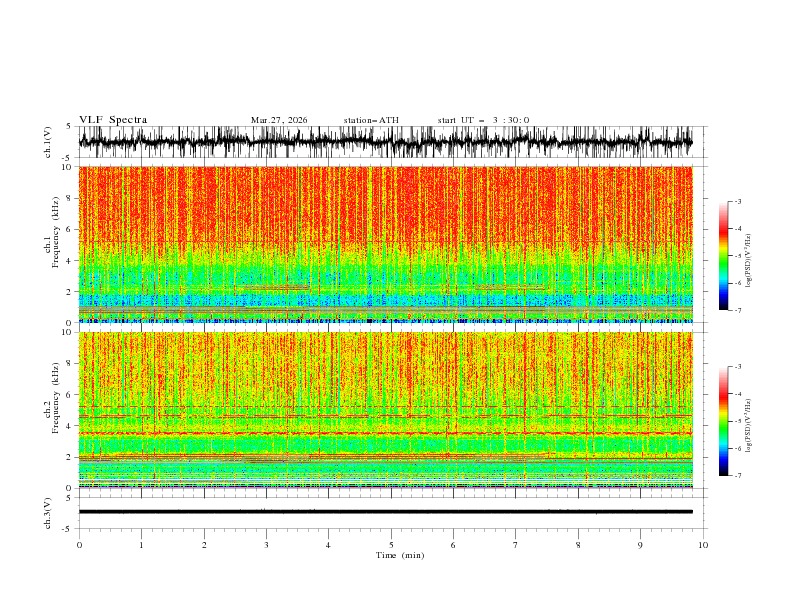The width and height of the screenshot is (792, 612).
Task: Click the 'ch.1(V)' waveform axis label
Action: click(48, 142)
